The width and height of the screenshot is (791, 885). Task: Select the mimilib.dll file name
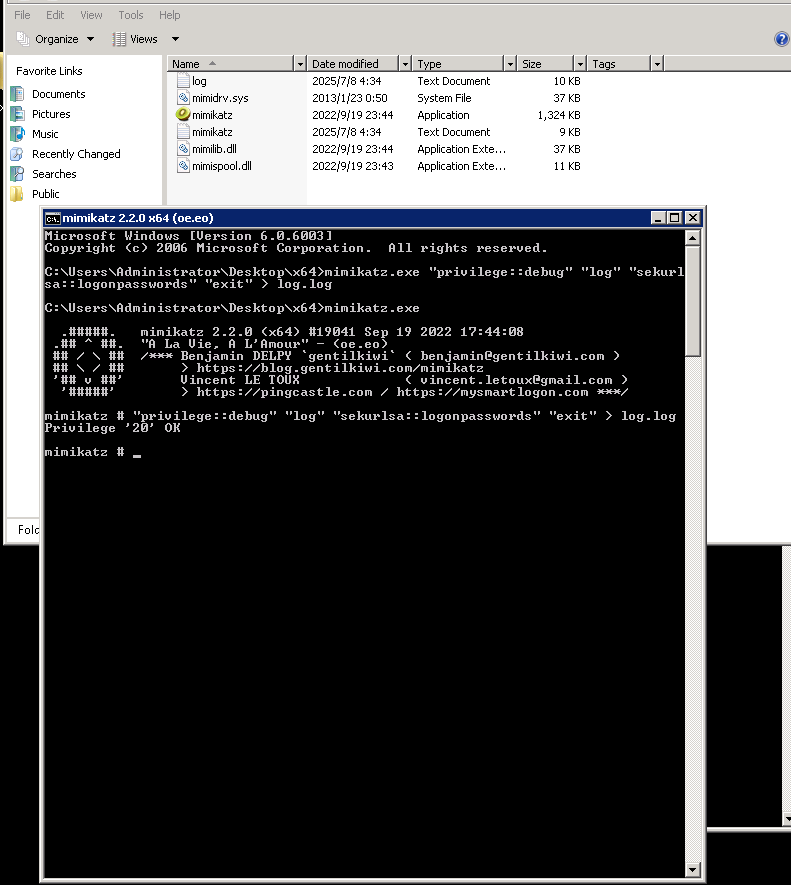[214, 149]
